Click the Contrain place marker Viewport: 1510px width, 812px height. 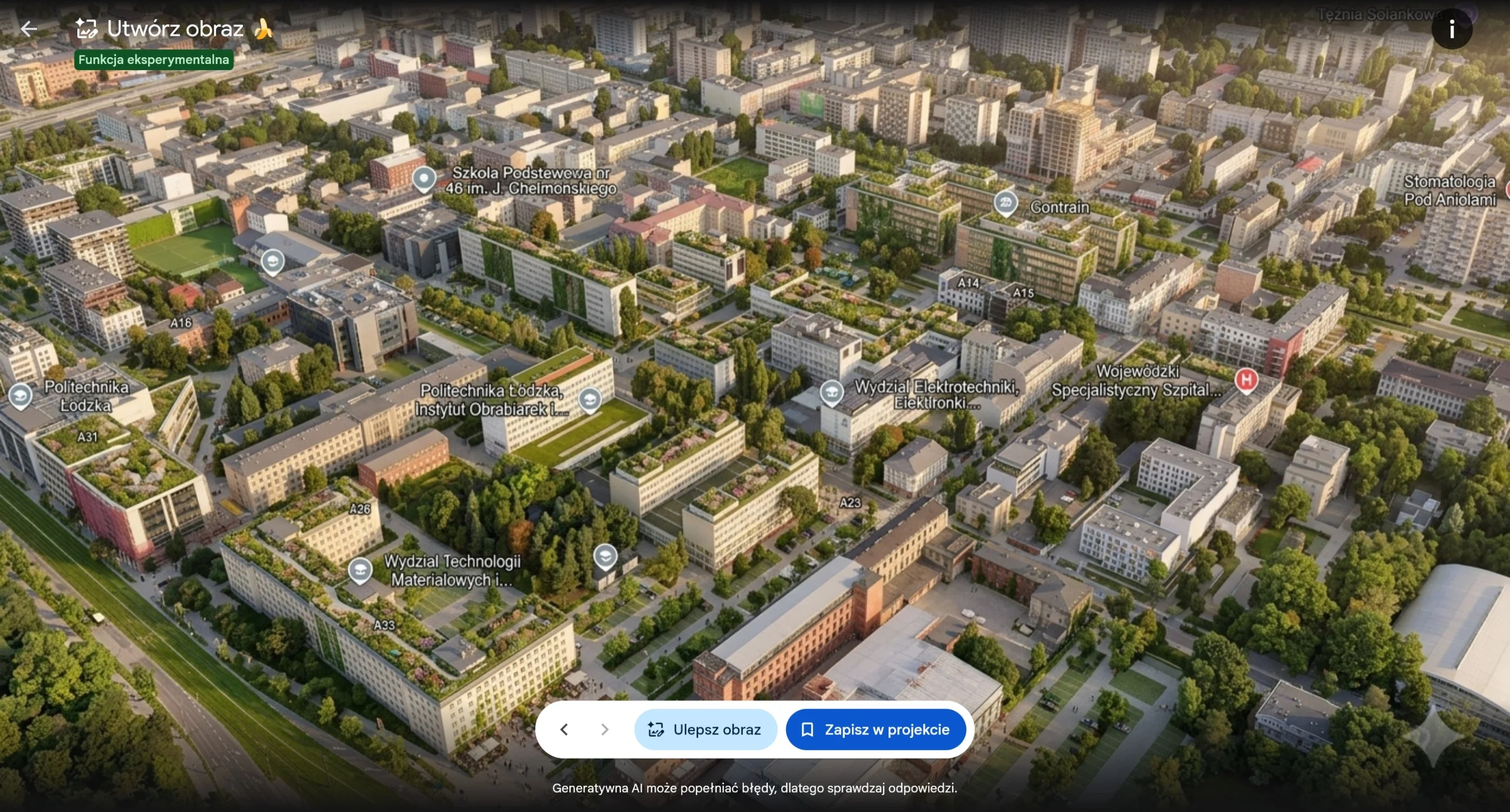(1006, 204)
